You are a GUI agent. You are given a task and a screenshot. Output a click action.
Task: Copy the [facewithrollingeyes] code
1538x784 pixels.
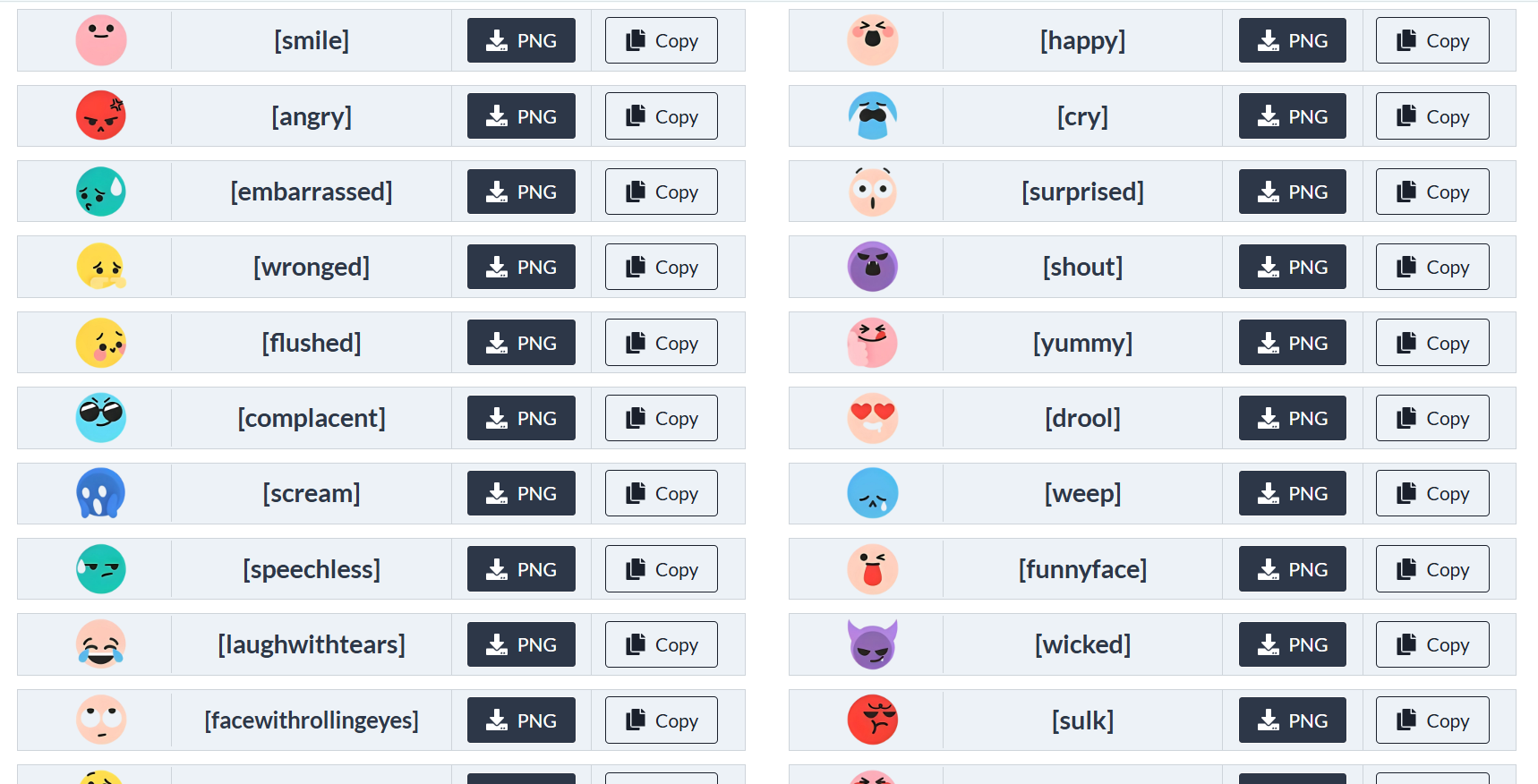tap(662, 720)
